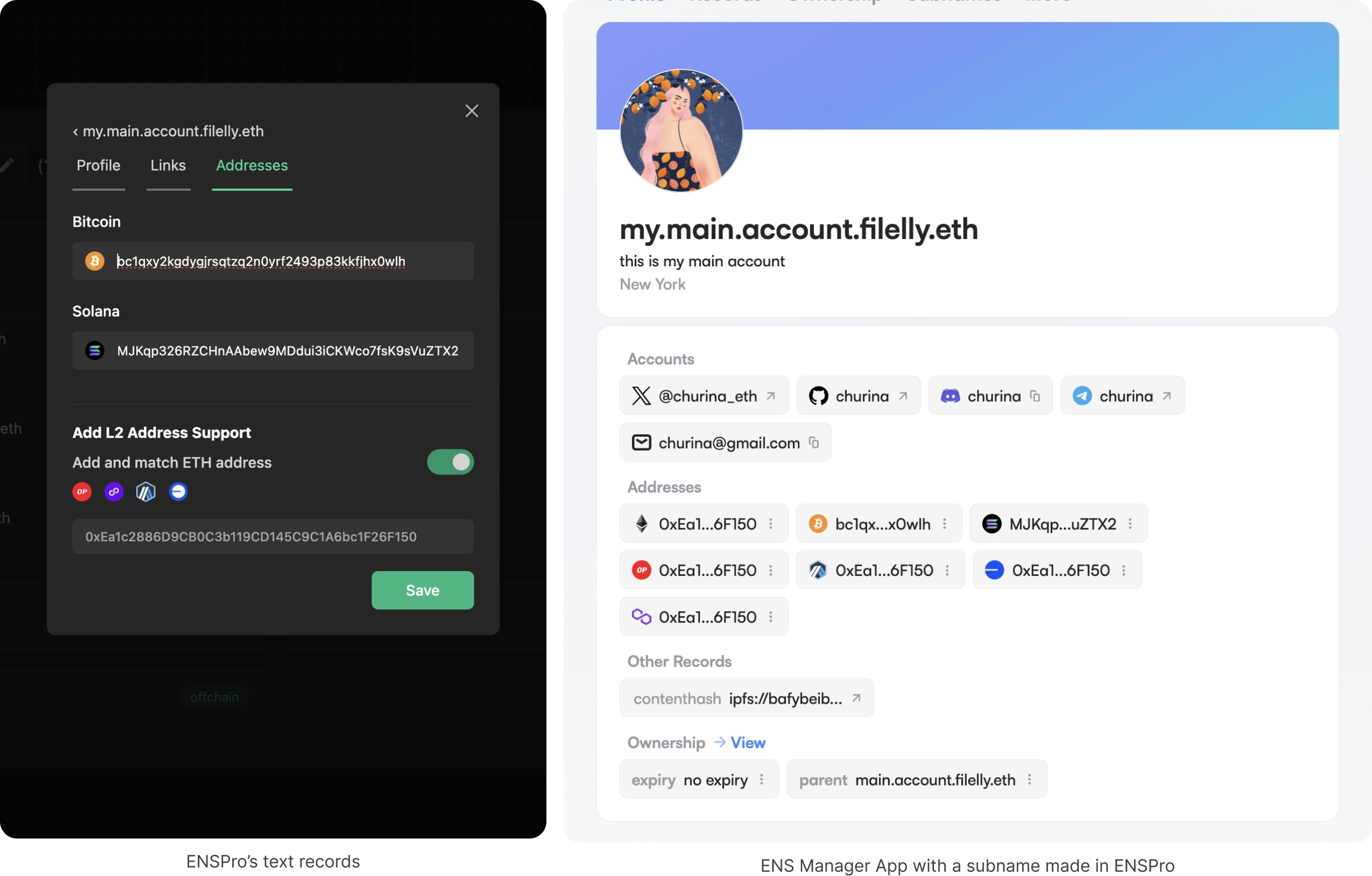Click the Bitcoin address input field
The width and height of the screenshot is (1372, 876).
click(x=273, y=261)
